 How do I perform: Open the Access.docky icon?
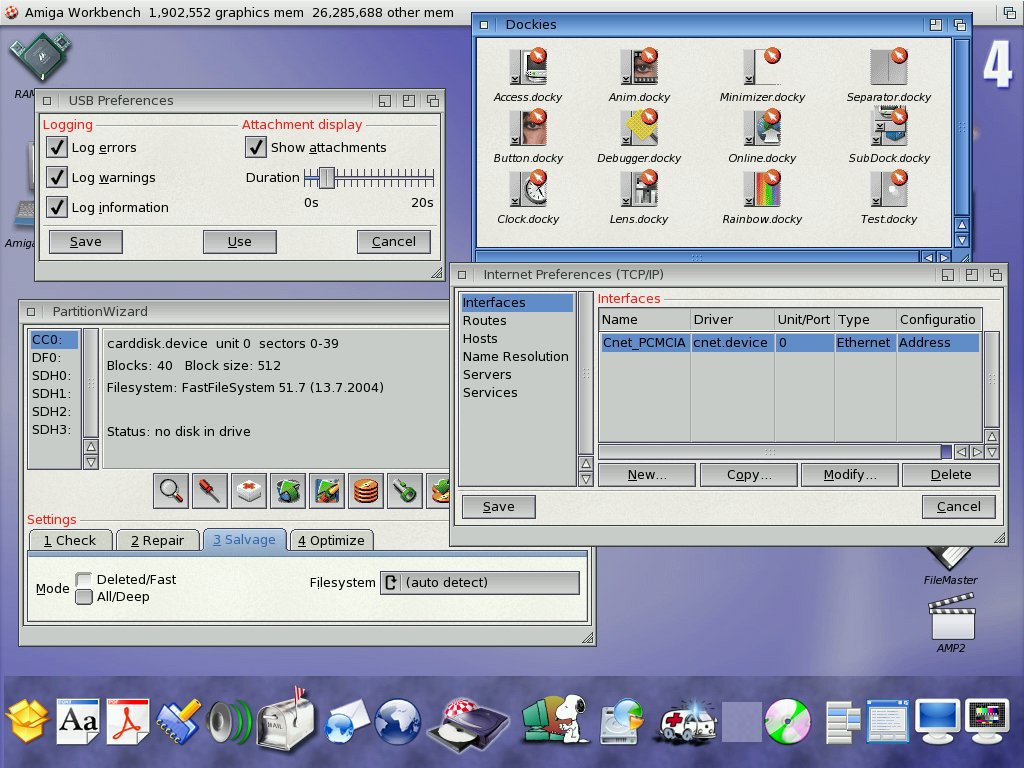pyautogui.click(x=528, y=67)
